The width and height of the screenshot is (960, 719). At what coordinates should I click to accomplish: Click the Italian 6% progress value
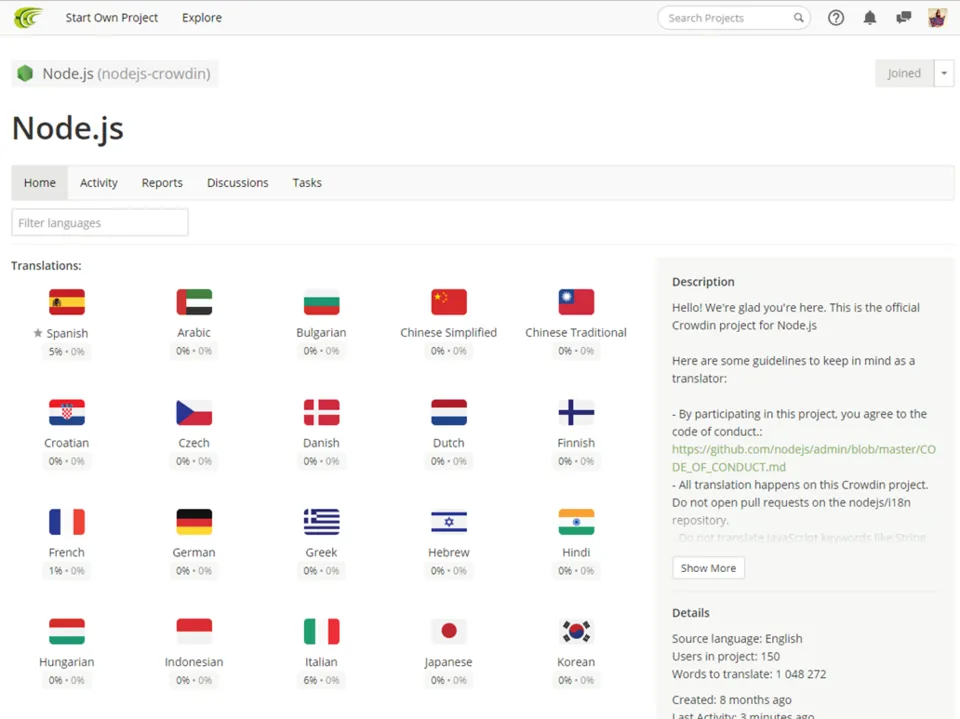coord(310,680)
